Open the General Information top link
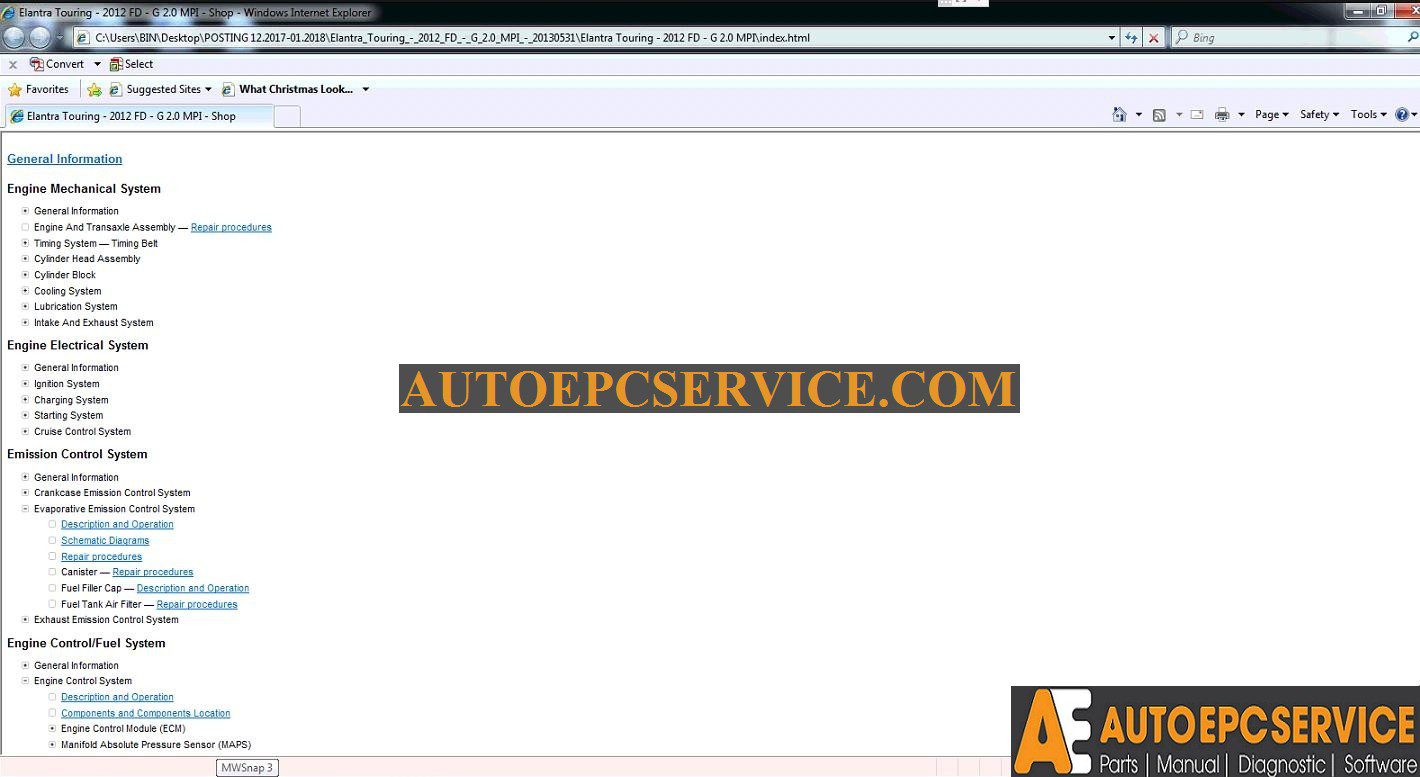 click(x=64, y=159)
